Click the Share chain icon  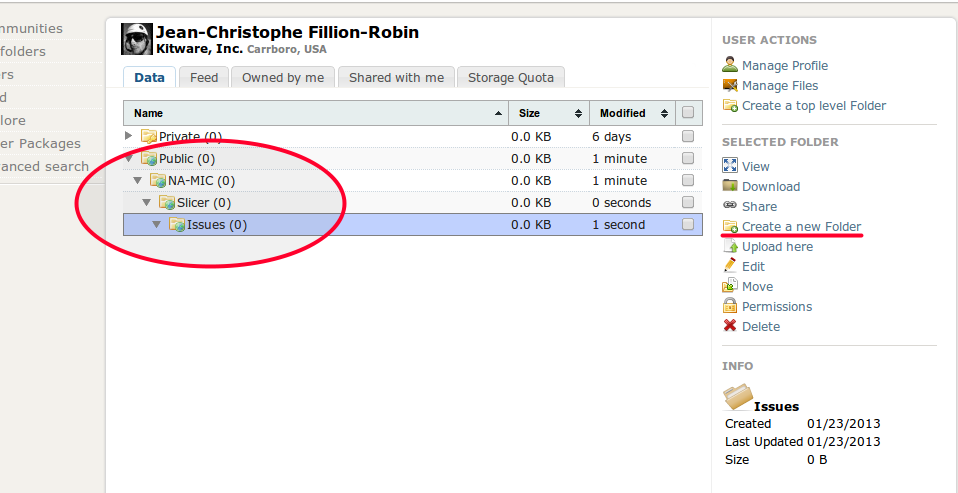click(730, 206)
